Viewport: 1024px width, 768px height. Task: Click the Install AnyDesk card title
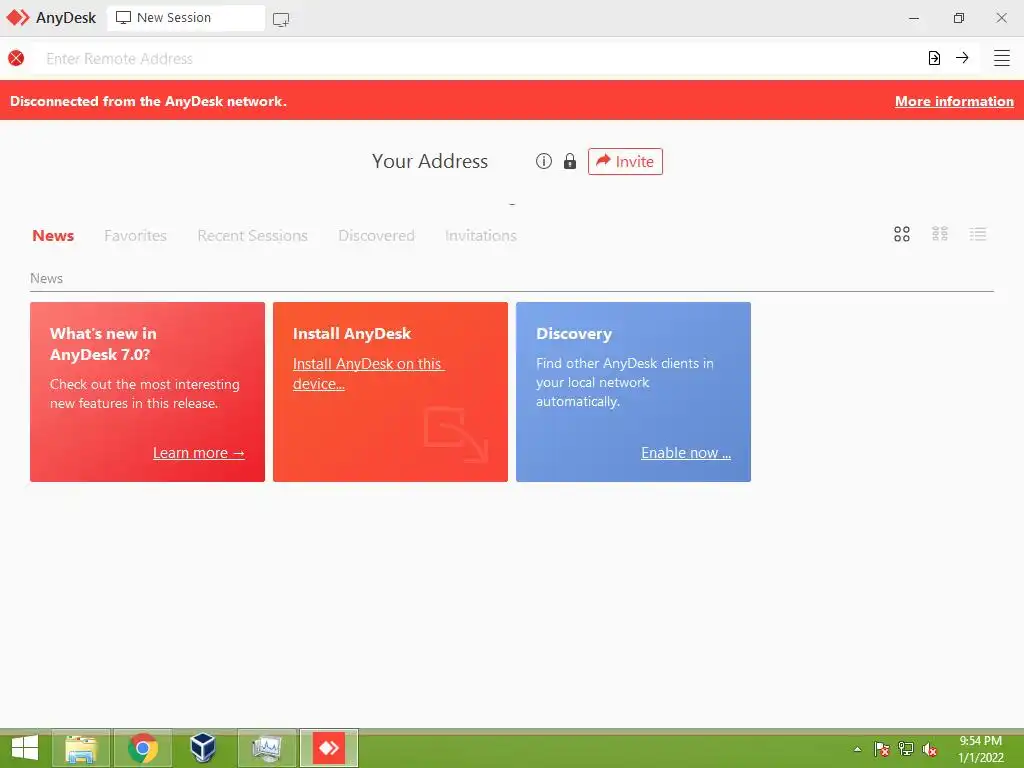352,334
